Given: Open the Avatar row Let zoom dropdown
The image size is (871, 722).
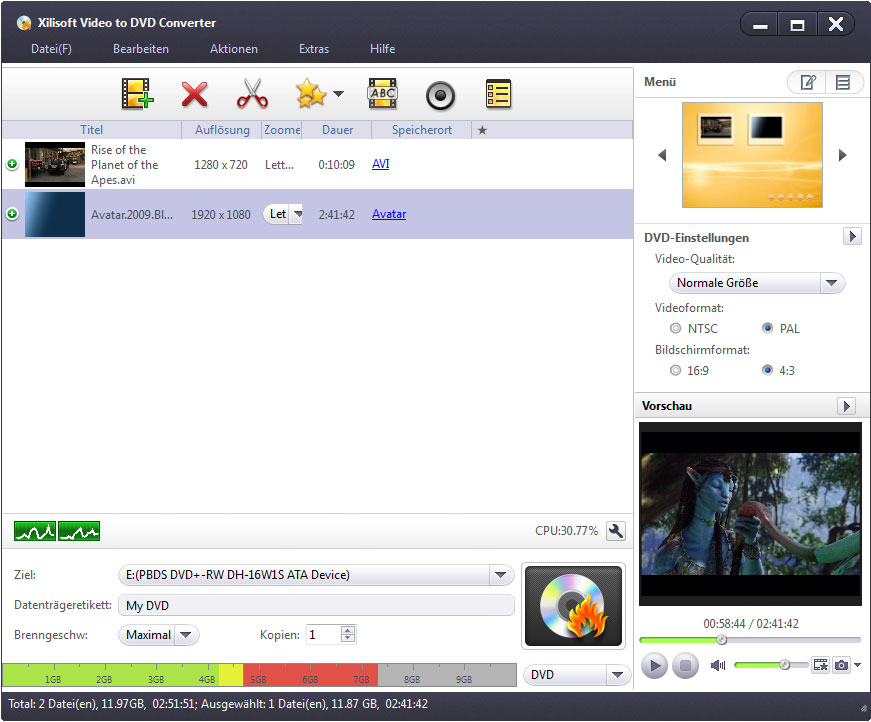Looking at the screenshot, I should [x=283, y=214].
